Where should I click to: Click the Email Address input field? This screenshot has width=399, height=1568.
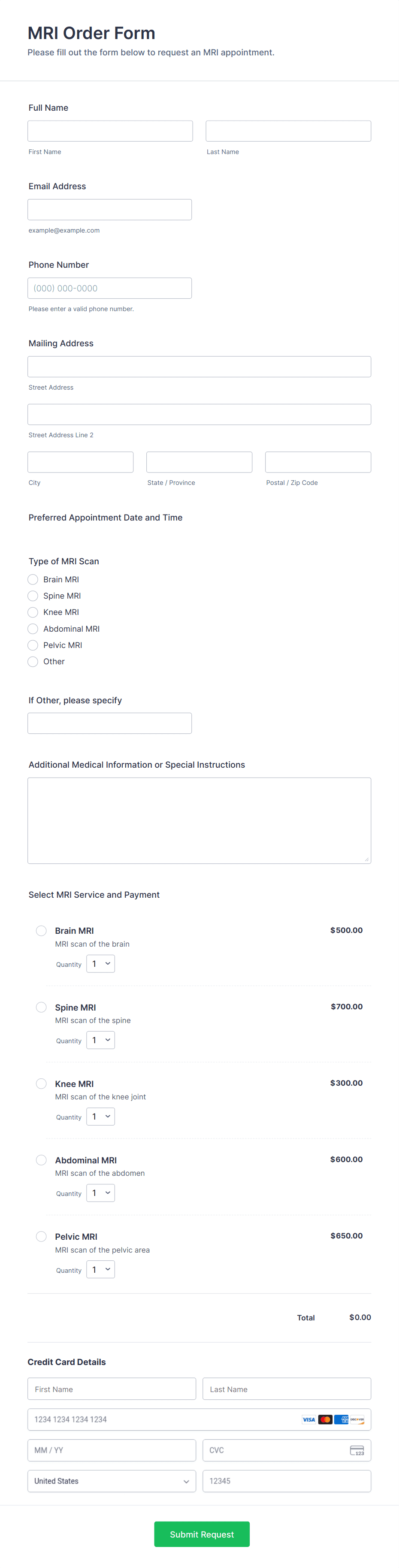tap(109, 209)
